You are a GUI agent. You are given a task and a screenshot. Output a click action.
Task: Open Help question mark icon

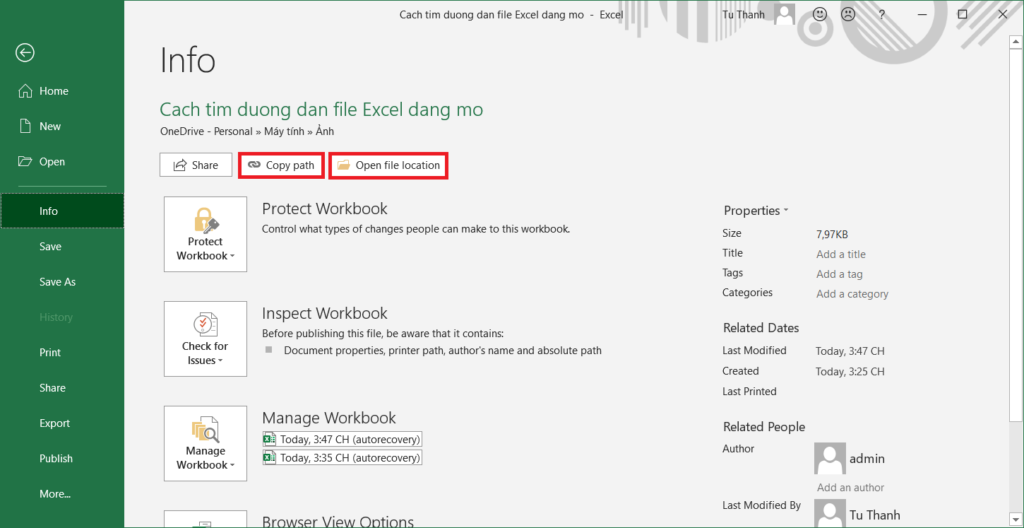[x=882, y=14]
